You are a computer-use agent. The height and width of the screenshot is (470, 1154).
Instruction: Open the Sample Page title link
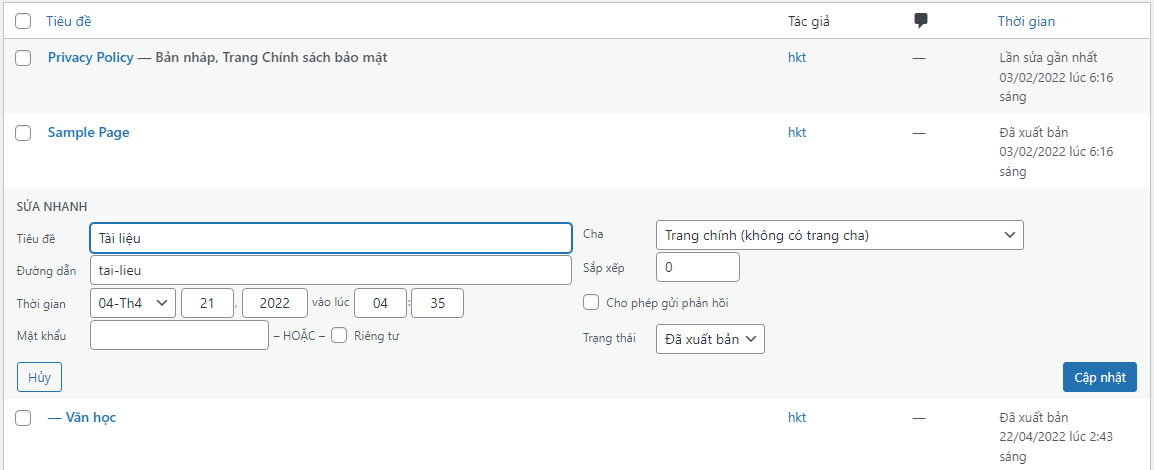[x=88, y=133]
